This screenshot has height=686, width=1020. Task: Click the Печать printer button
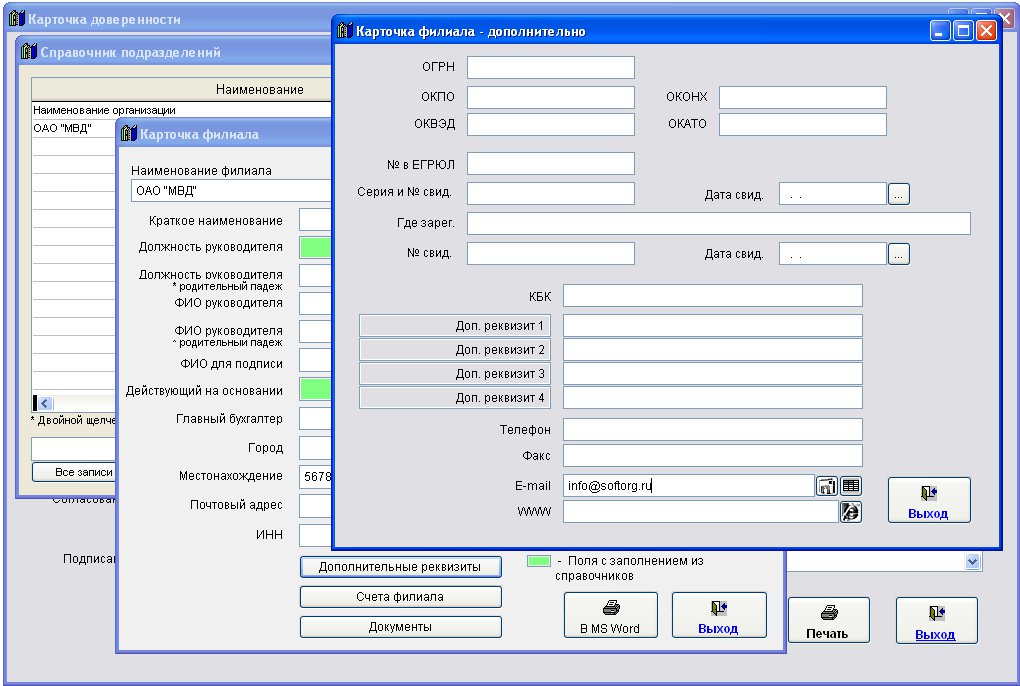pyautogui.click(x=828, y=621)
